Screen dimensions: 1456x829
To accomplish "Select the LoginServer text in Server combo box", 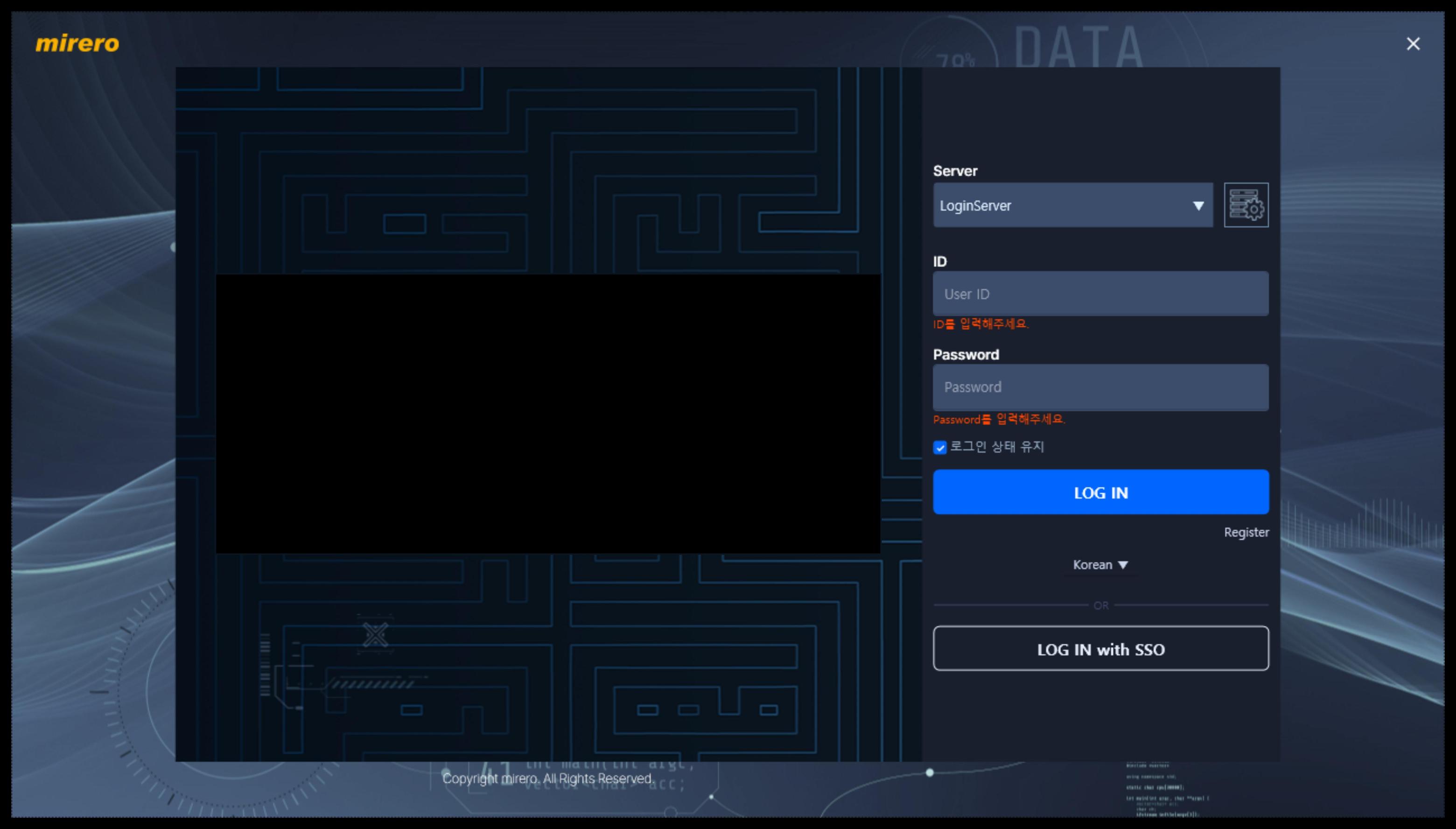I will (975, 205).
